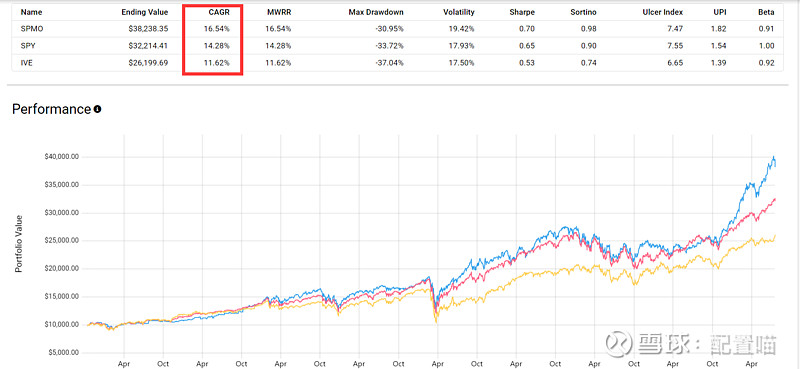Image resolution: width=800 pixels, height=369 pixels.
Task: Click the blue SPMO line peak
Action: pos(774,157)
